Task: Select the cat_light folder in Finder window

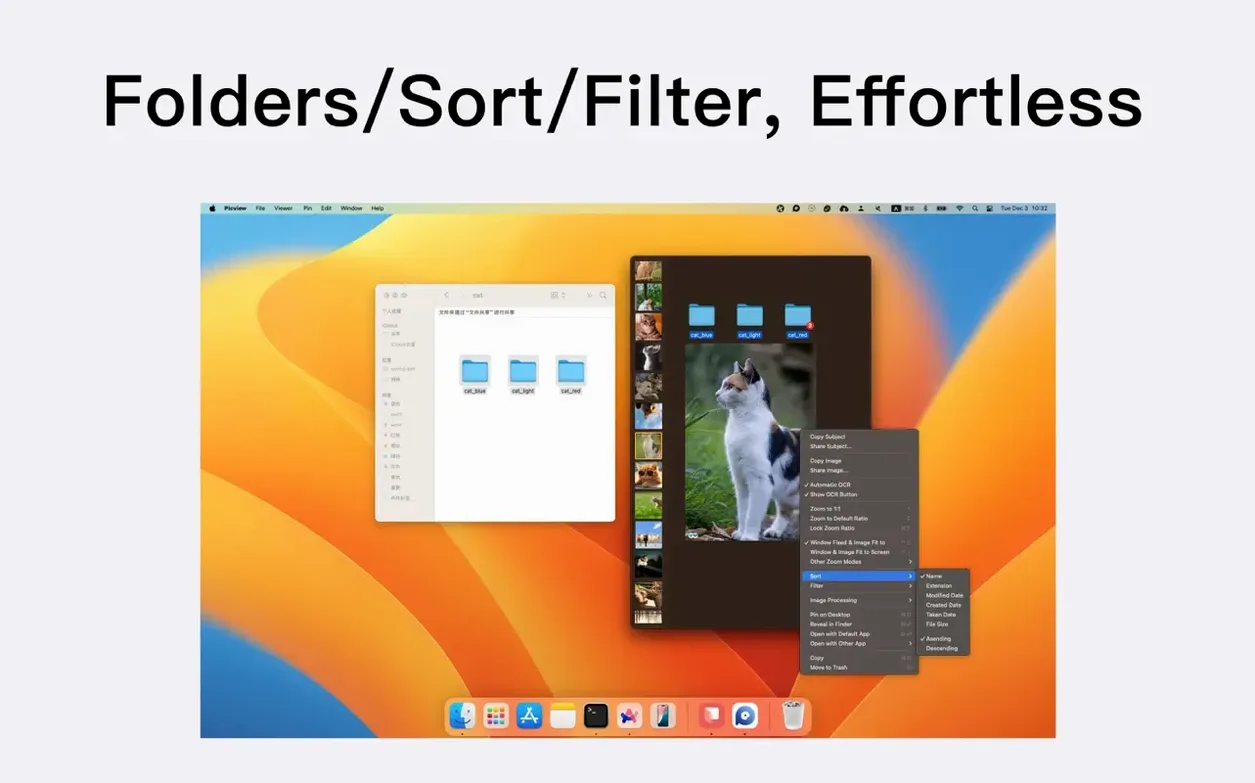Action: coord(523,374)
